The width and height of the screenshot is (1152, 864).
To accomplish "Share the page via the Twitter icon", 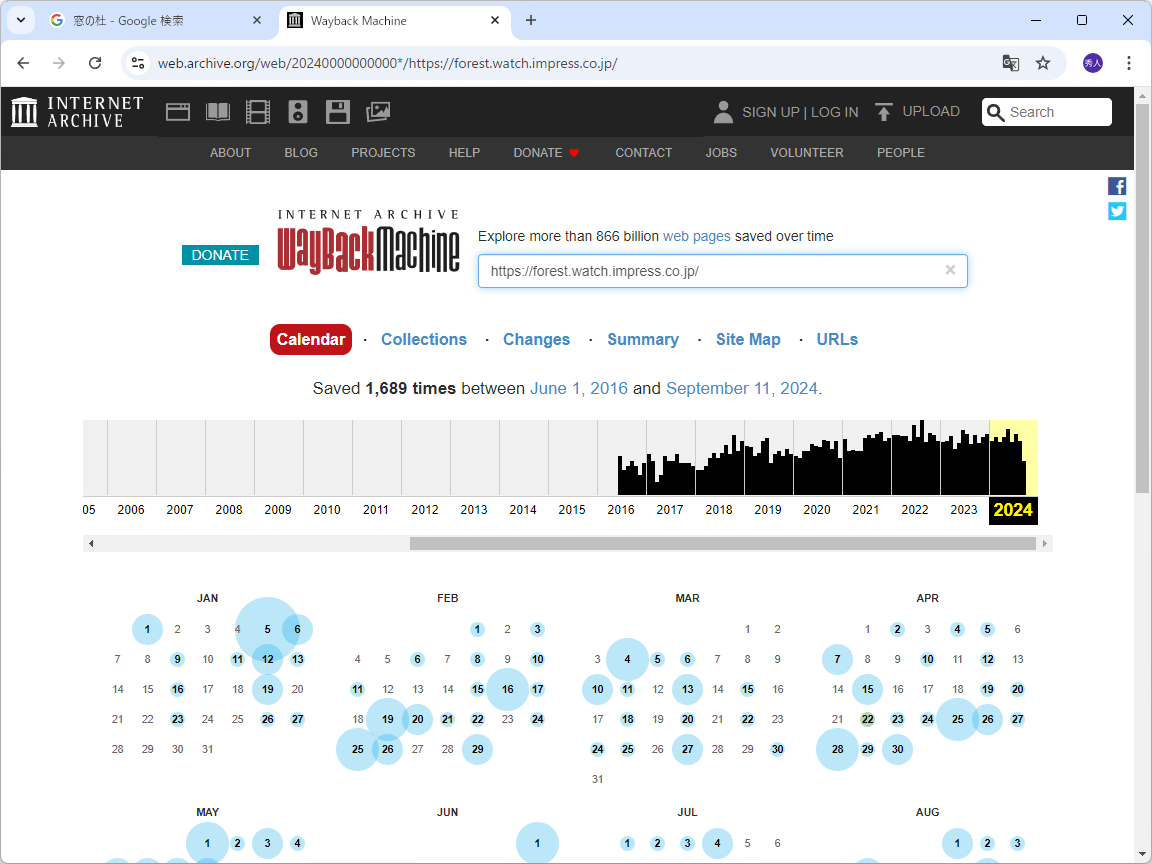I will click(1117, 211).
